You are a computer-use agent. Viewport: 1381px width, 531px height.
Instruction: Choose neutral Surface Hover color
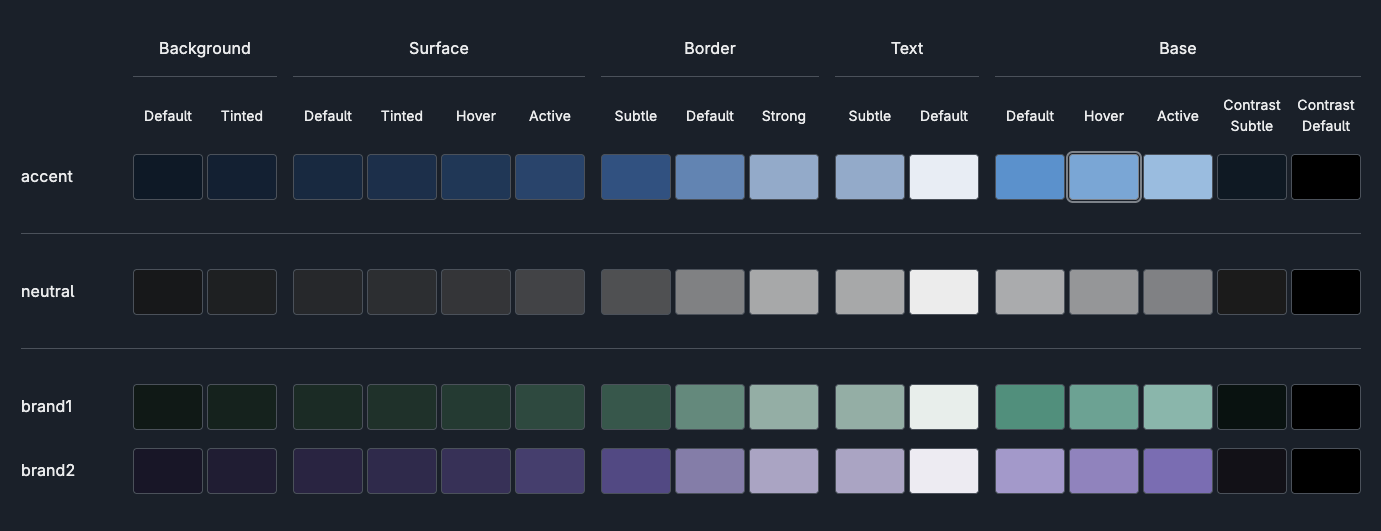coord(476,292)
